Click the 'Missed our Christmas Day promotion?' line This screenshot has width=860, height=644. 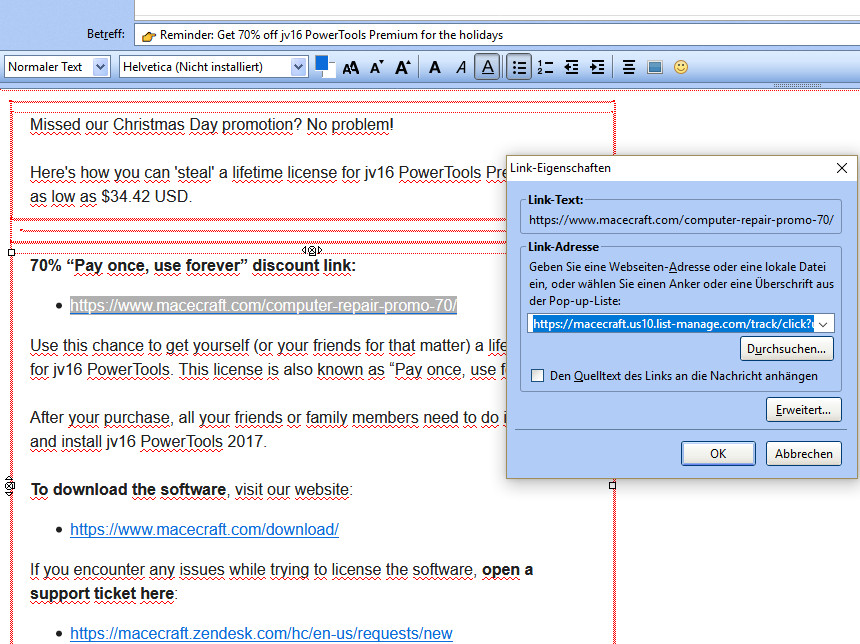(212, 125)
